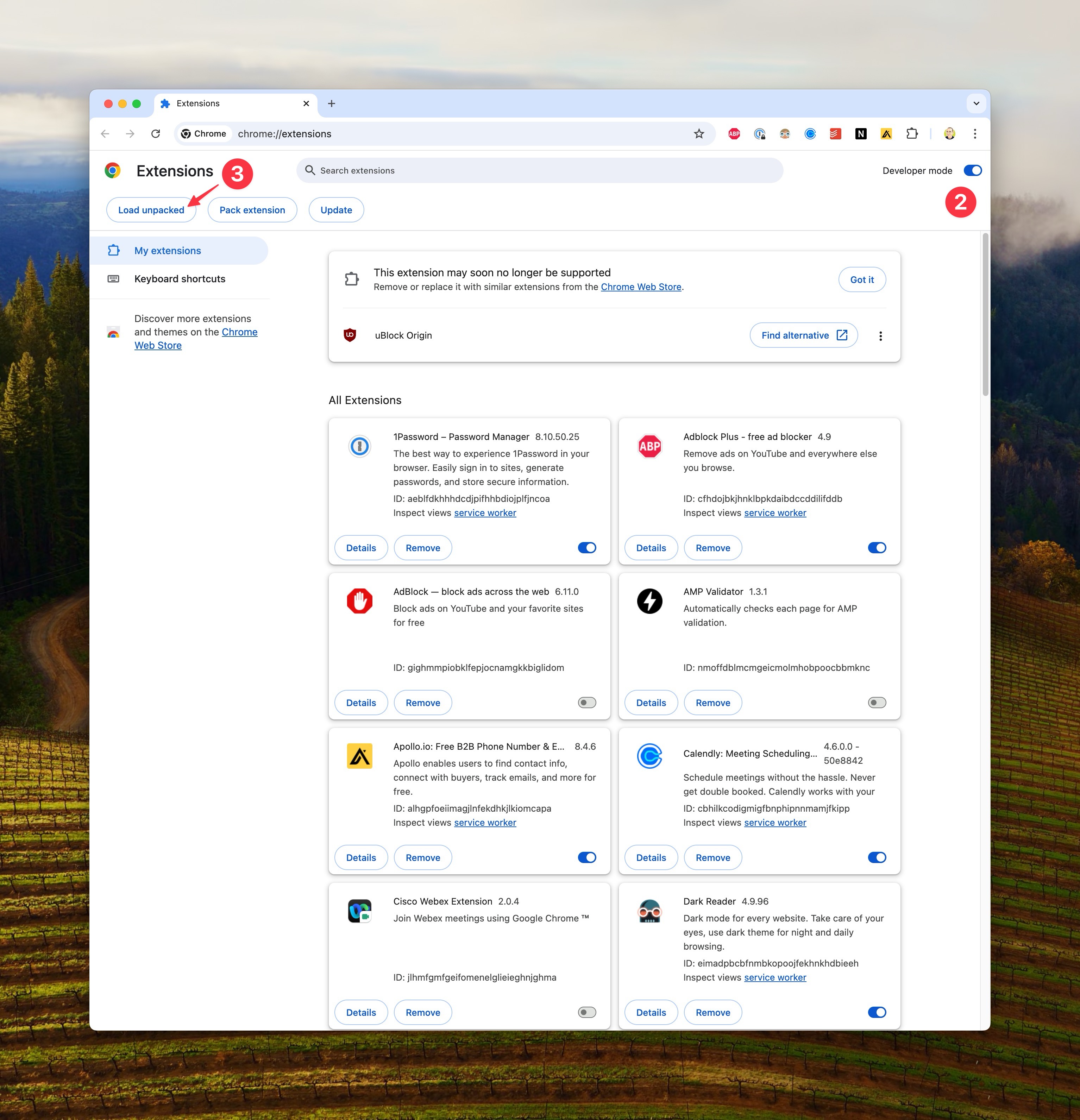Click the Dark Reader toolbar icon
The image size is (1080, 1120).
click(x=785, y=134)
